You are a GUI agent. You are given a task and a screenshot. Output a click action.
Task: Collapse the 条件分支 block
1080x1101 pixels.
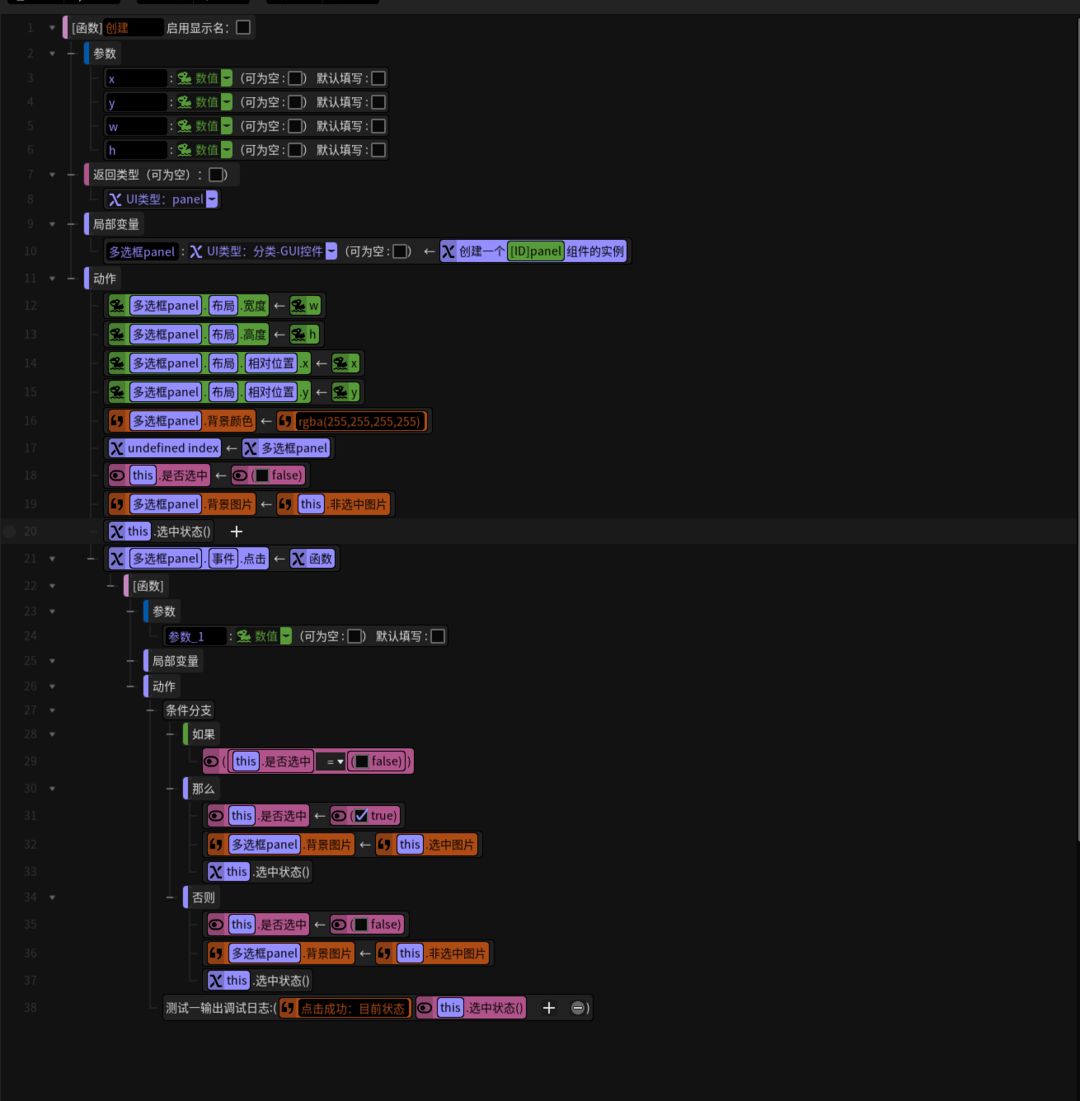click(52, 710)
